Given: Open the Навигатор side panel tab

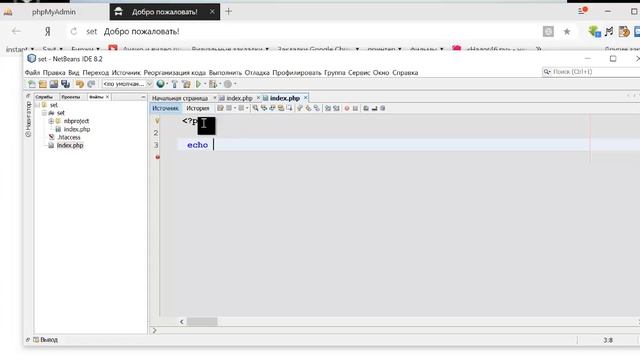Looking at the screenshot, I should (28, 119).
